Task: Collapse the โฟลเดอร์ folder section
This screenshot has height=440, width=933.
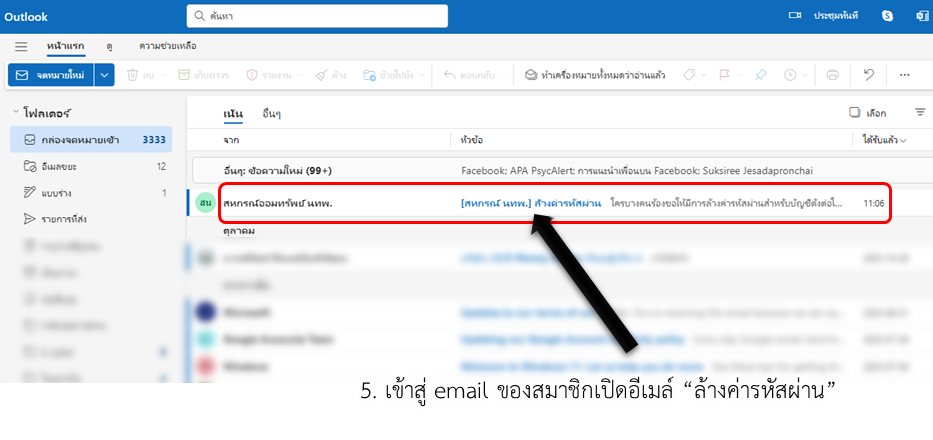Action: [x=15, y=113]
